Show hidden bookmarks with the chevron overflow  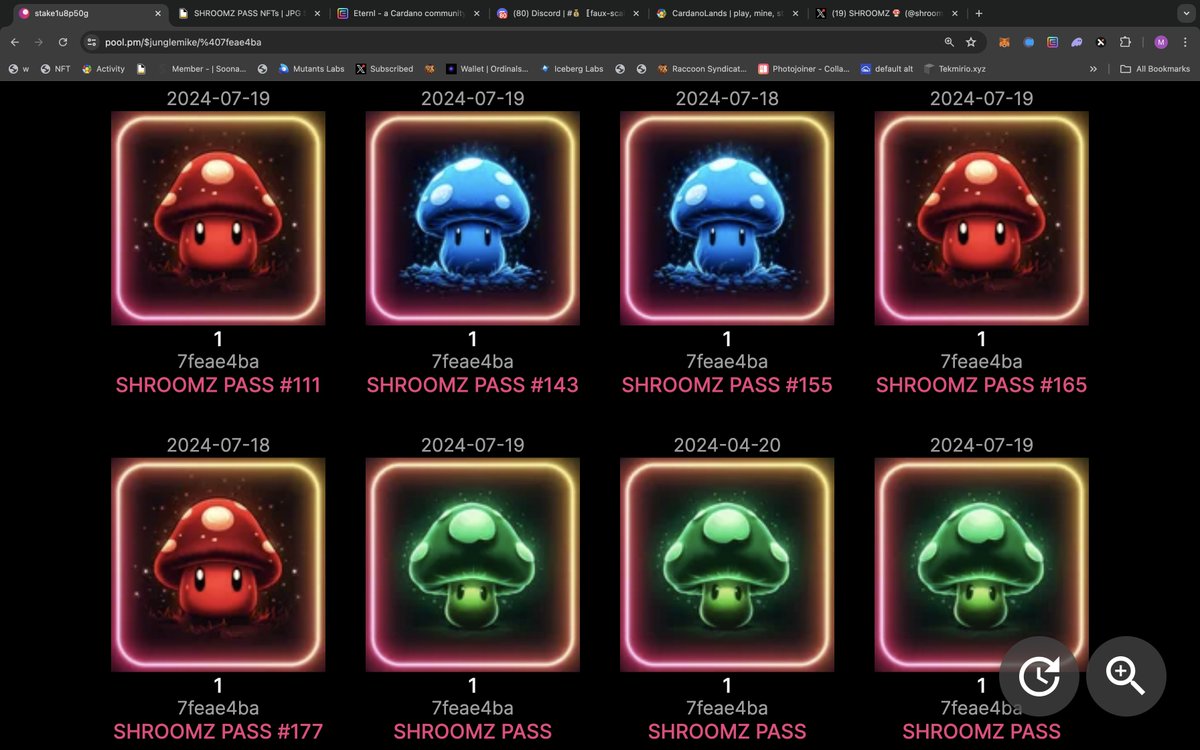1093,69
